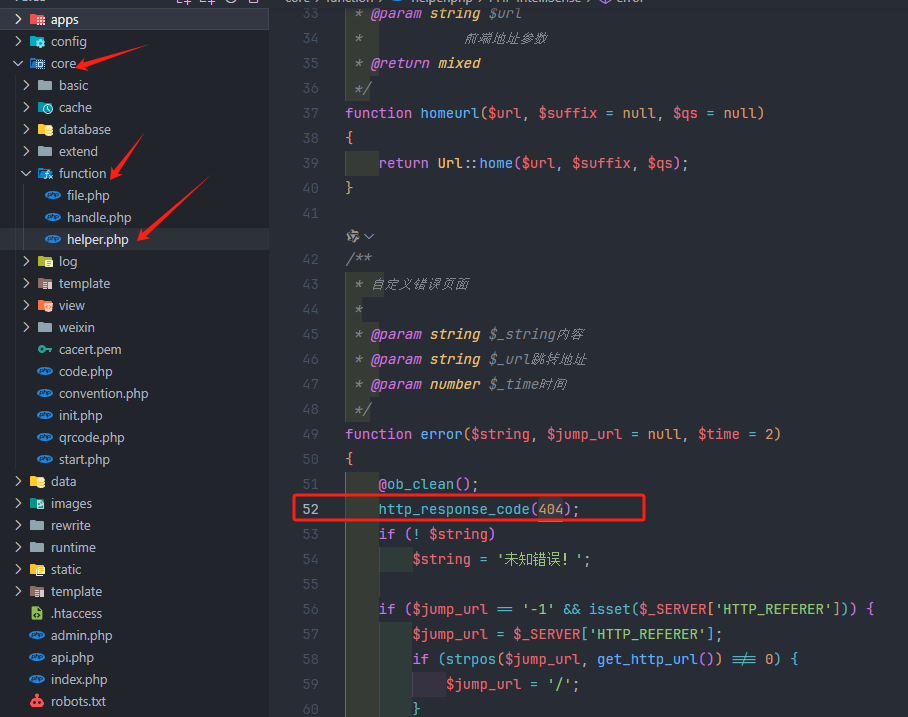Click the PHP icon beside file.php

click(53, 195)
